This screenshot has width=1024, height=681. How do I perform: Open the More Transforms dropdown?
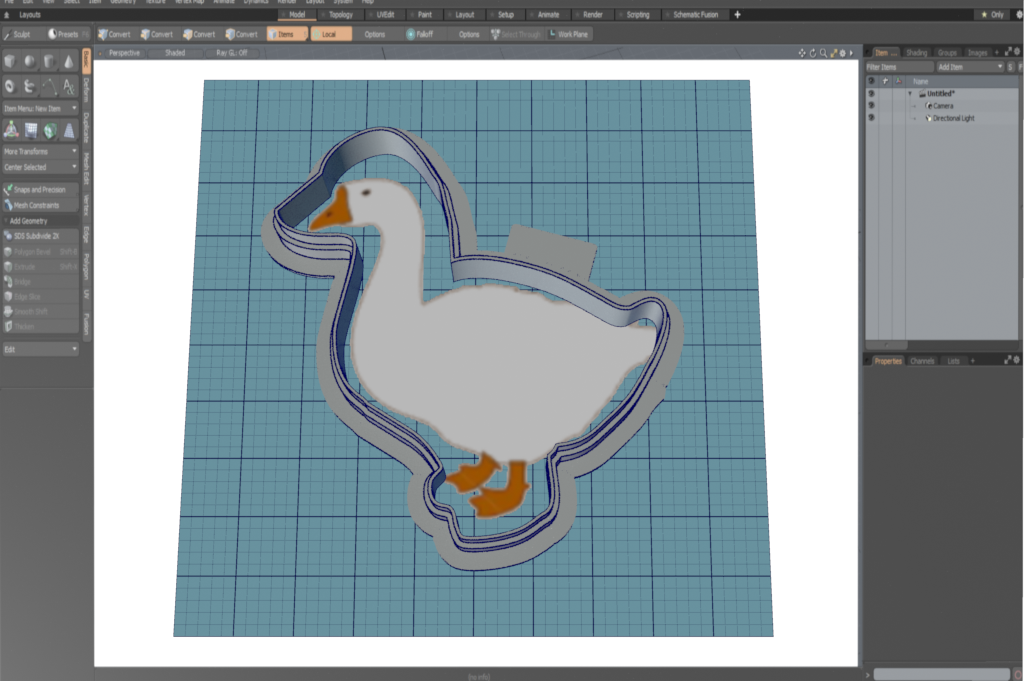tap(40, 151)
